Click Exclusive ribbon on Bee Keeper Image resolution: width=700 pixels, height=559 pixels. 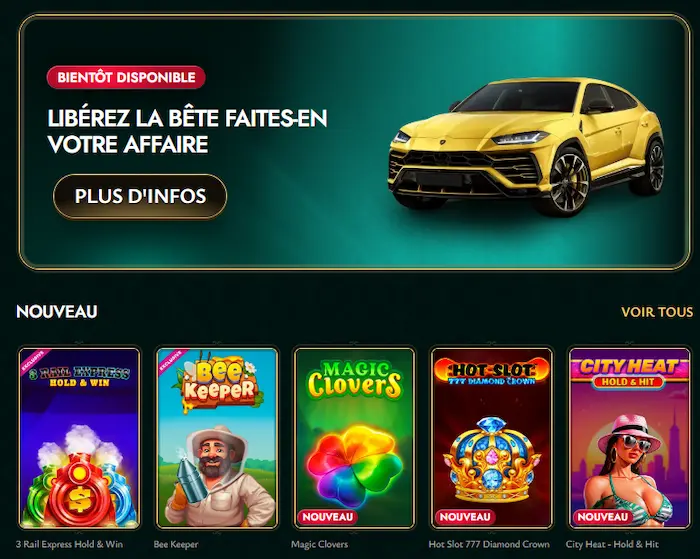pos(171,362)
